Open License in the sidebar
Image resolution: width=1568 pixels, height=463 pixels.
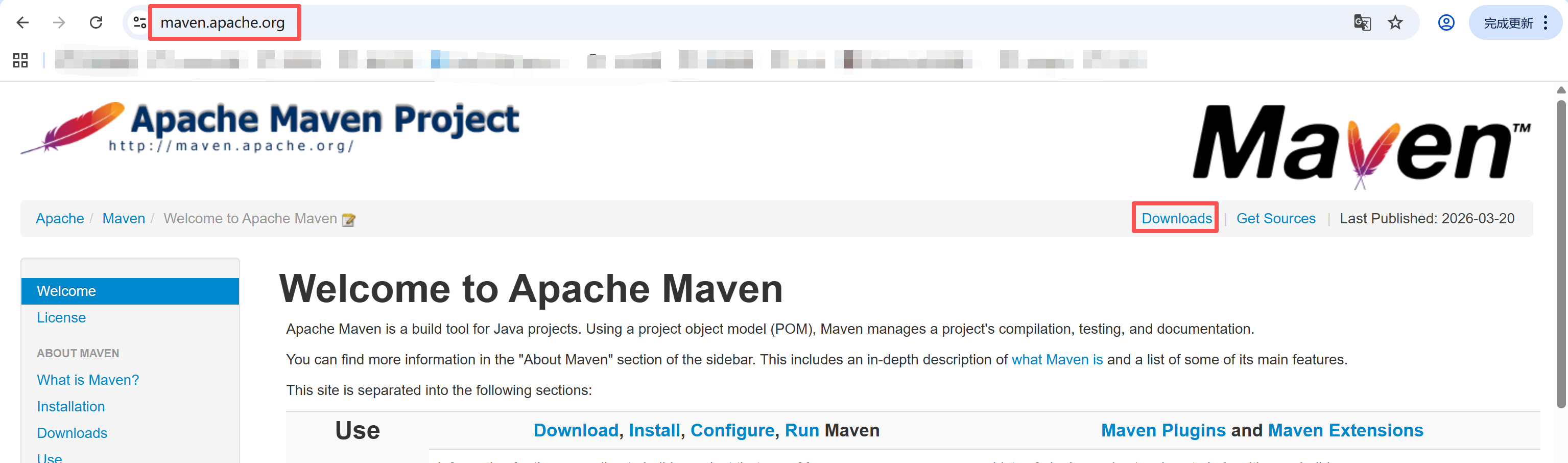(x=61, y=317)
